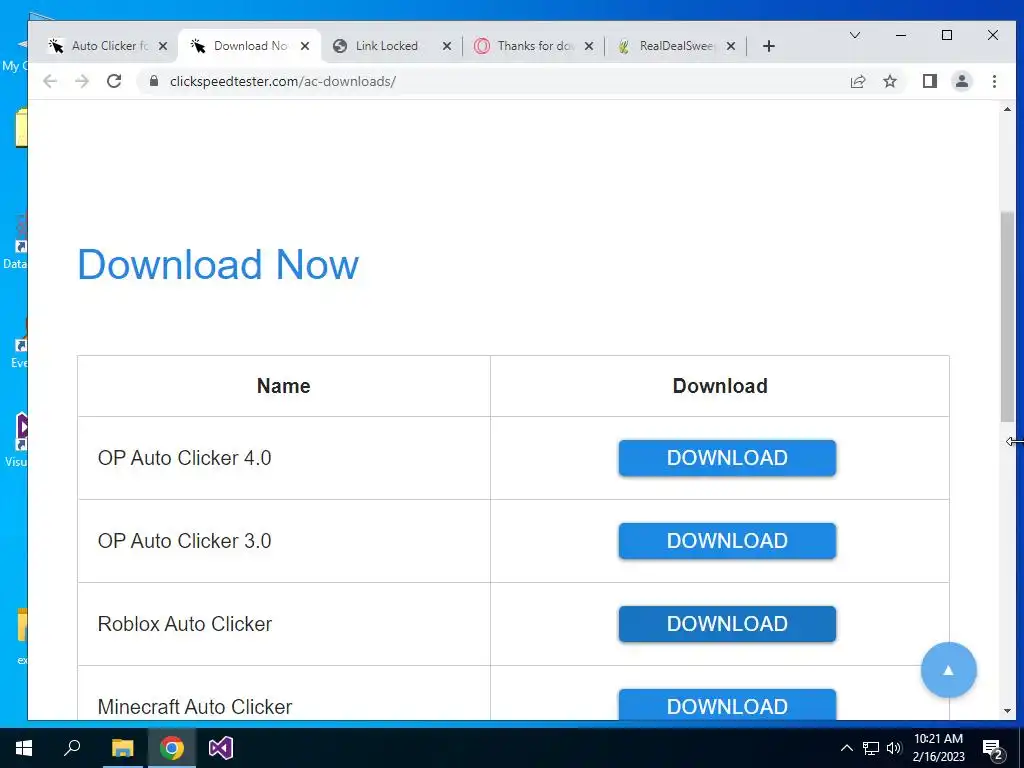Close the RealDealSweeps tab

tap(731, 46)
